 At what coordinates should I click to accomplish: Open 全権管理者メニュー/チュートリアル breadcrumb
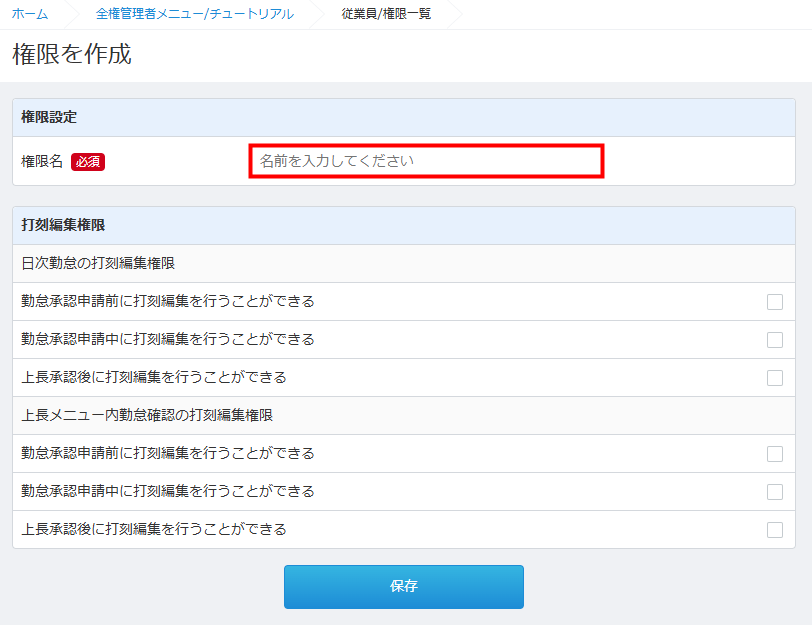pos(195,14)
